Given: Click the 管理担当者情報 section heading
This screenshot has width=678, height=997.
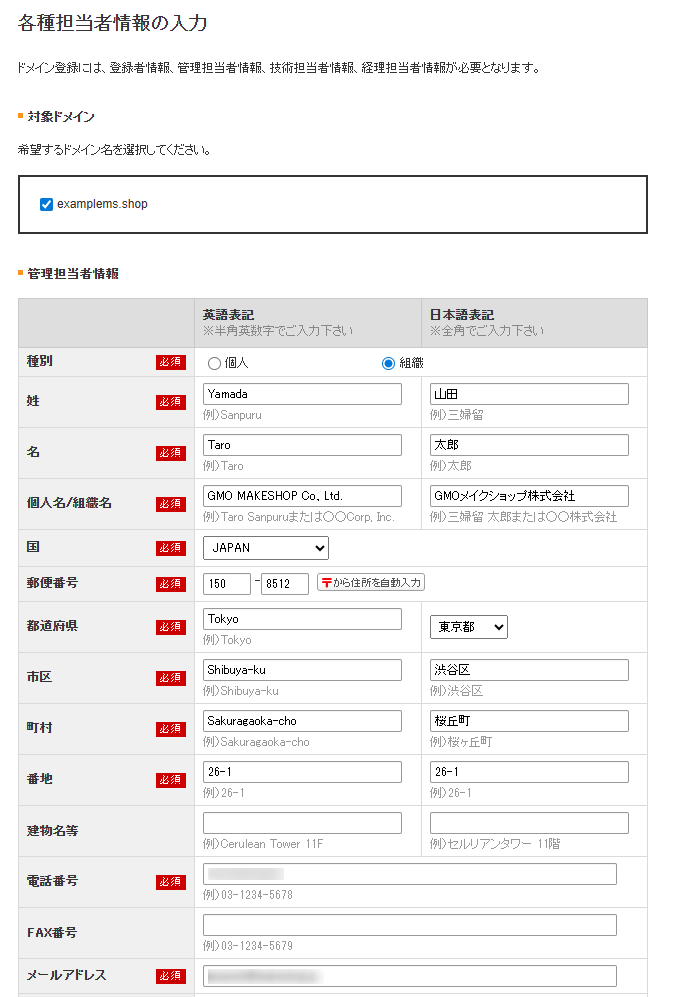Looking at the screenshot, I should click(73, 273).
